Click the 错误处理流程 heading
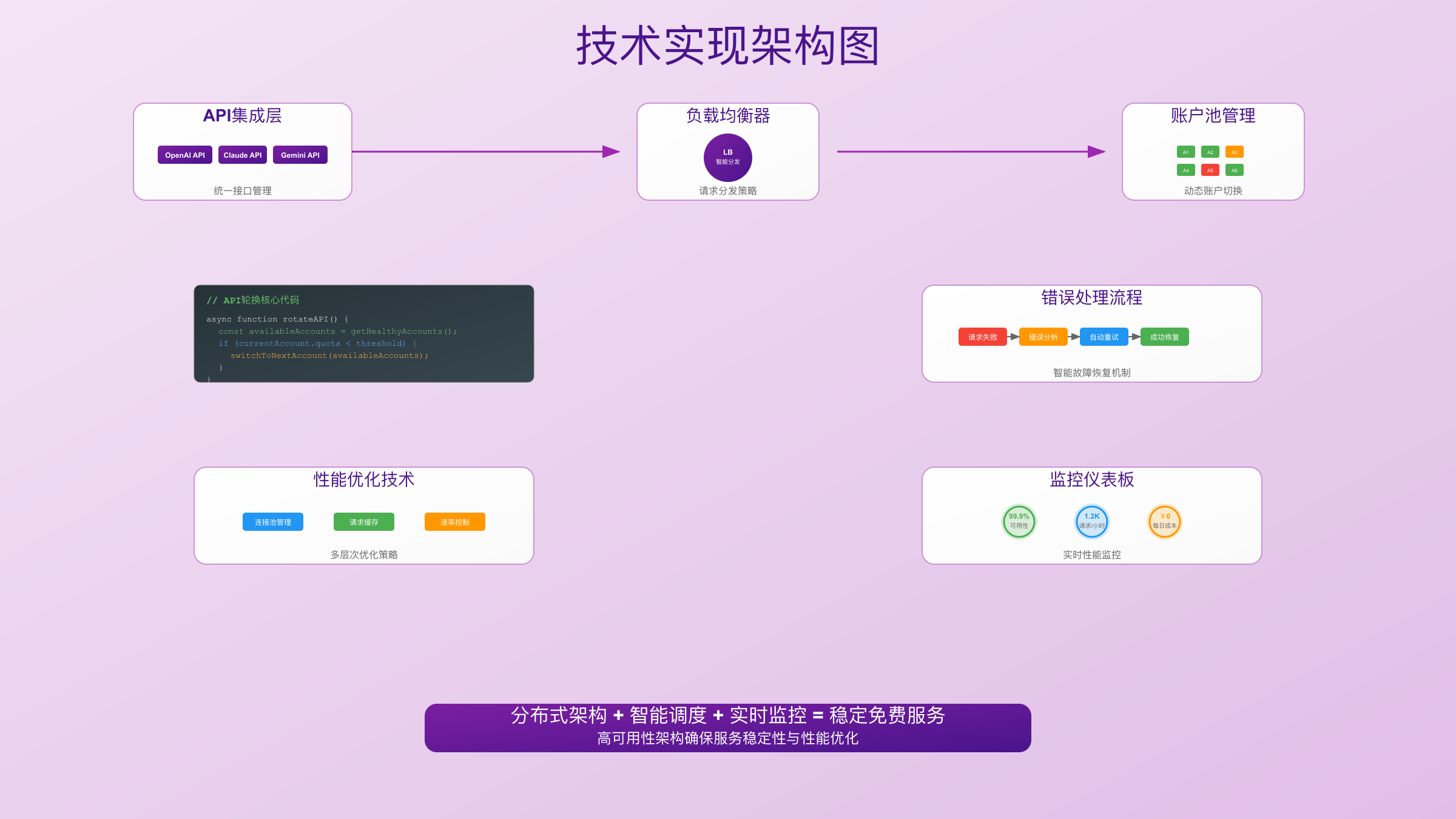The height and width of the screenshot is (819, 1456). click(x=1092, y=297)
